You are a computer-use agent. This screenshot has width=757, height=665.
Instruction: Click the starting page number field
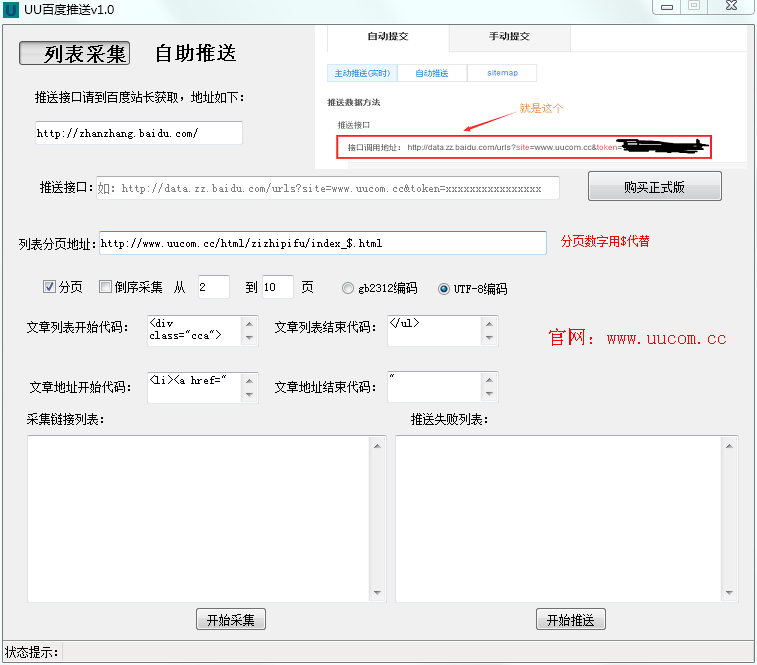pos(213,287)
